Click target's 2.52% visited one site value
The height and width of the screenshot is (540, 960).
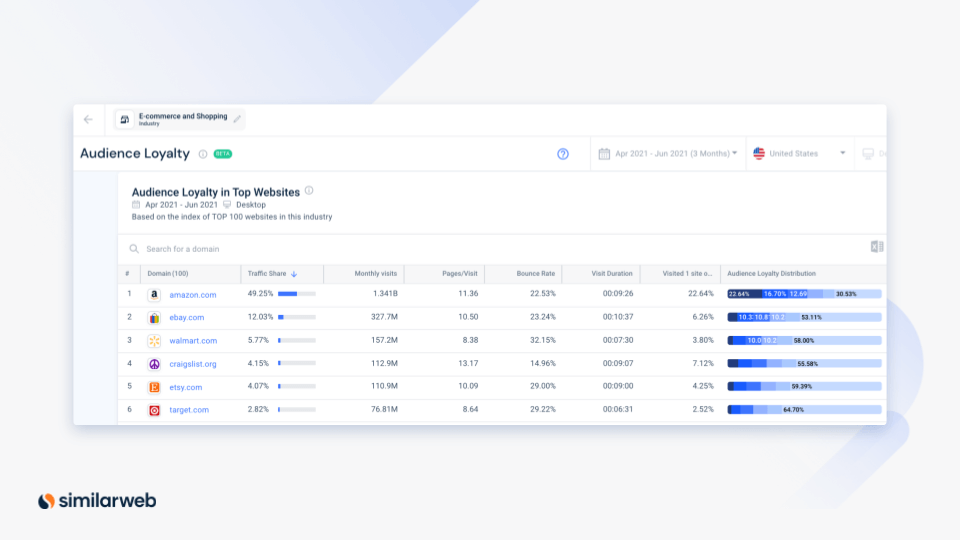703,410
